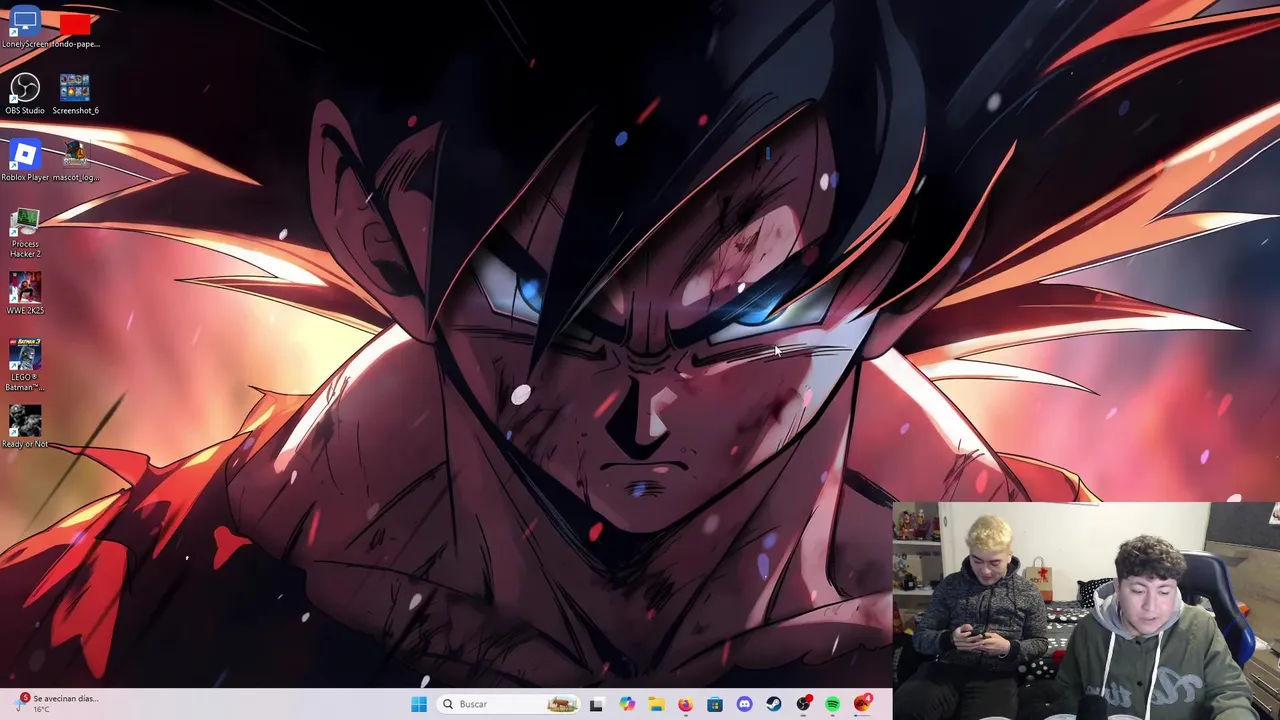Open Steam from the taskbar

(774, 704)
